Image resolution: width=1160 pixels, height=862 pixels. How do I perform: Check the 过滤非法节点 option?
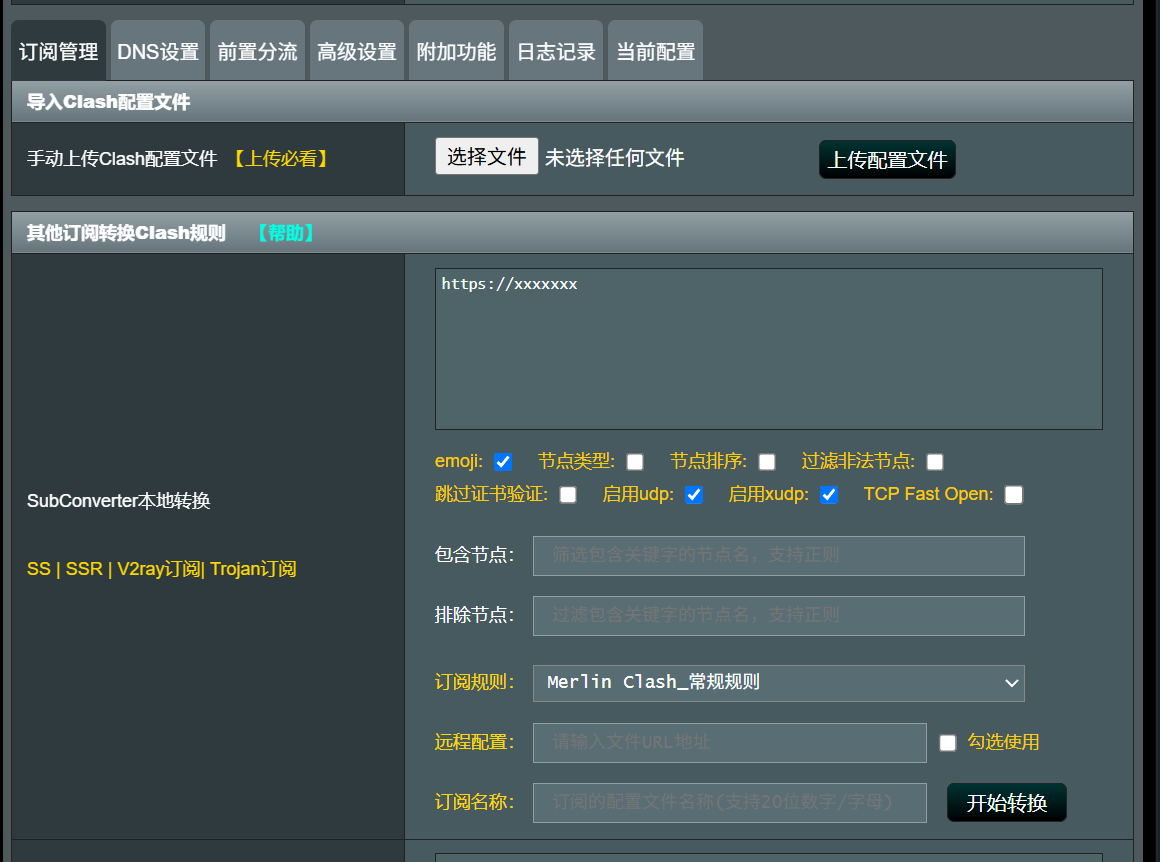pyautogui.click(x=935, y=462)
